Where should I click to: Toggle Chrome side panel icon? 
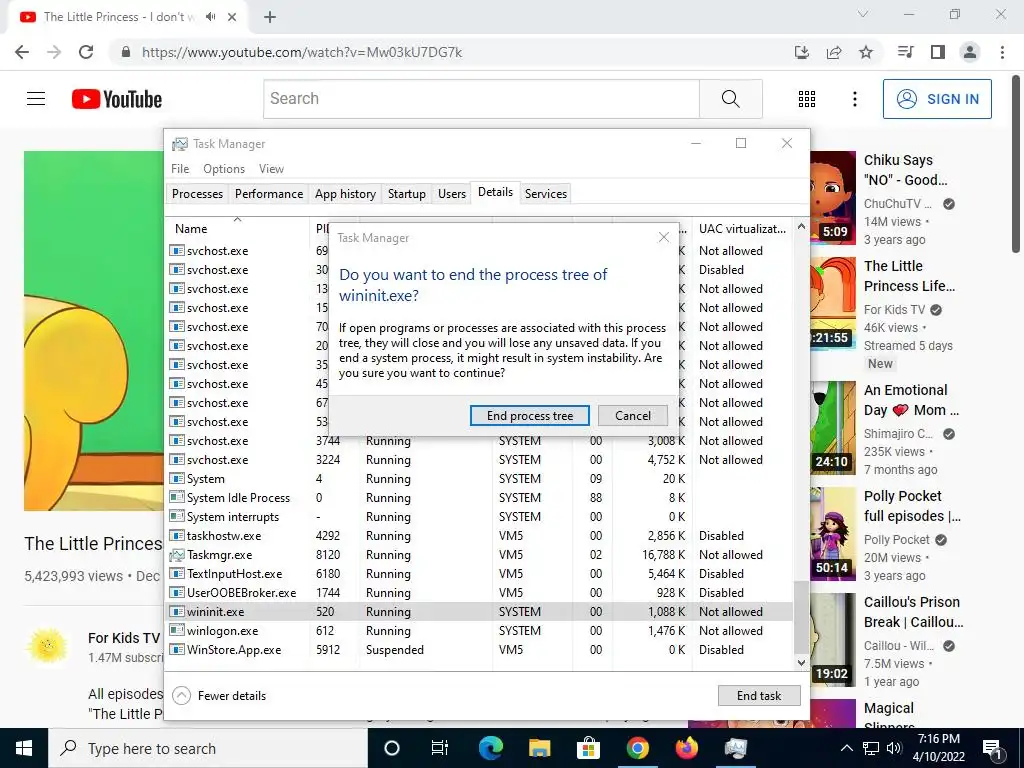938,52
